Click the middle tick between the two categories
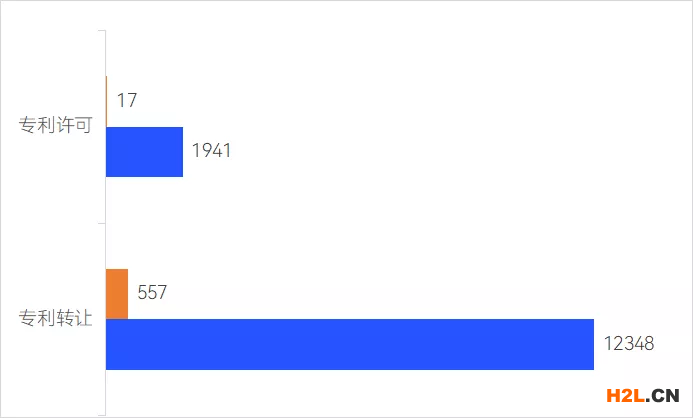The width and height of the screenshot is (693, 418). [x=101, y=223]
